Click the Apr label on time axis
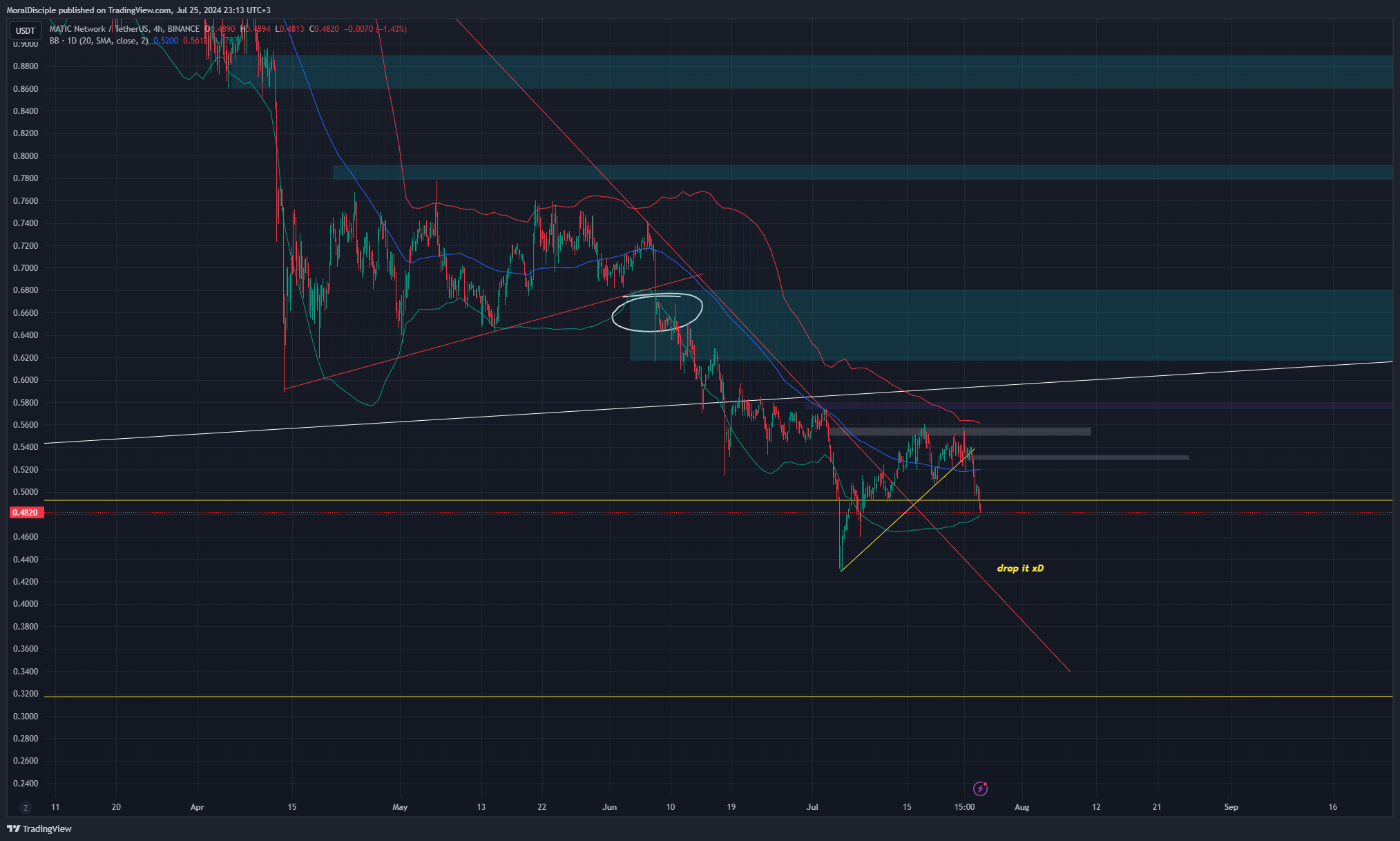1400x841 pixels. coord(198,807)
